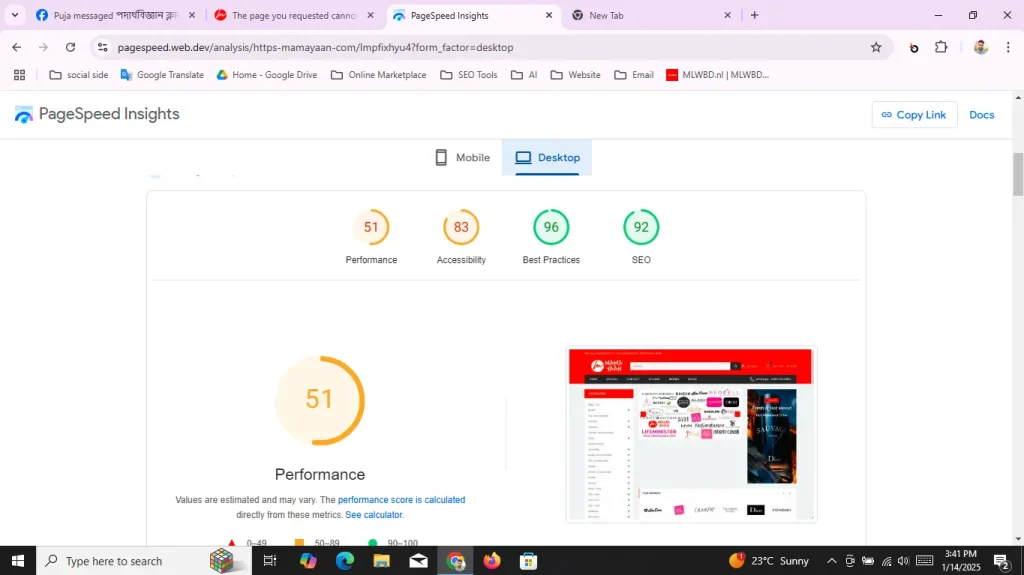Click the website screenshot thumbnail
The width and height of the screenshot is (1024, 575).
[691, 434]
